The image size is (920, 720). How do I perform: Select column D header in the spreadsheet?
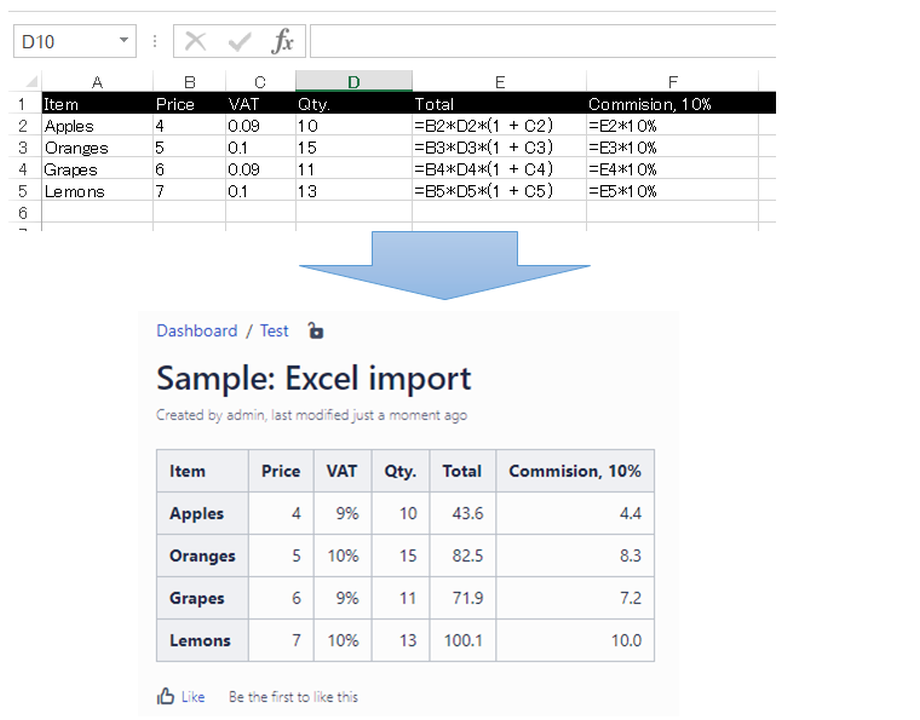pyautogui.click(x=352, y=81)
